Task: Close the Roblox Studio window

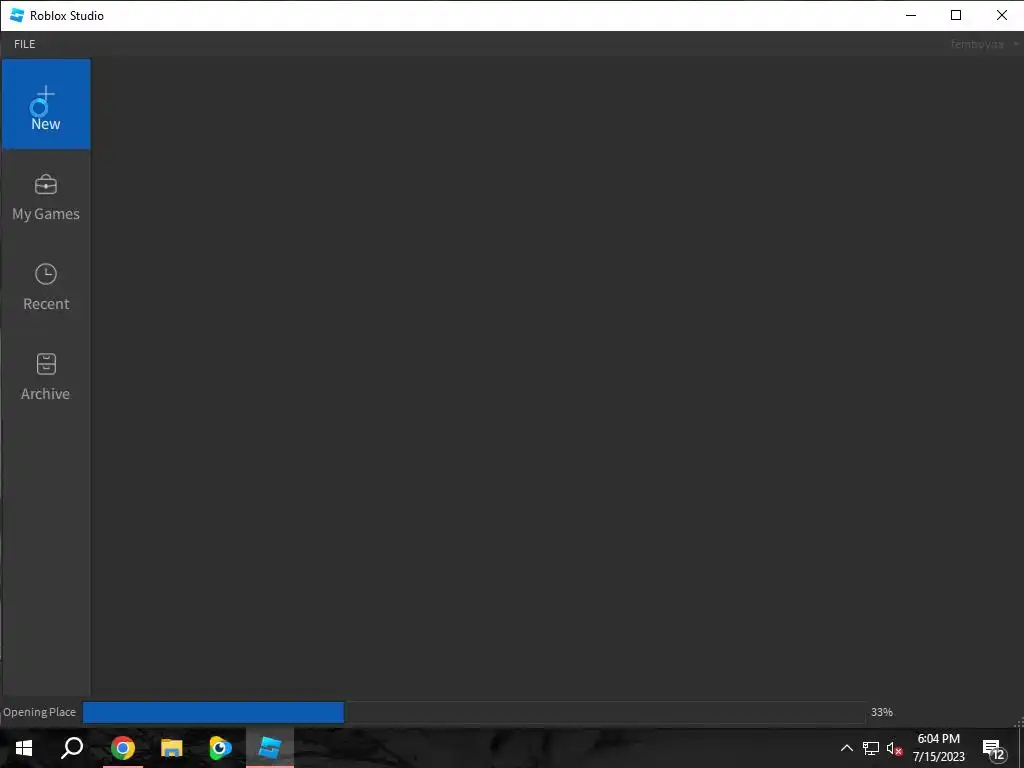Action: (x=1001, y=15)
